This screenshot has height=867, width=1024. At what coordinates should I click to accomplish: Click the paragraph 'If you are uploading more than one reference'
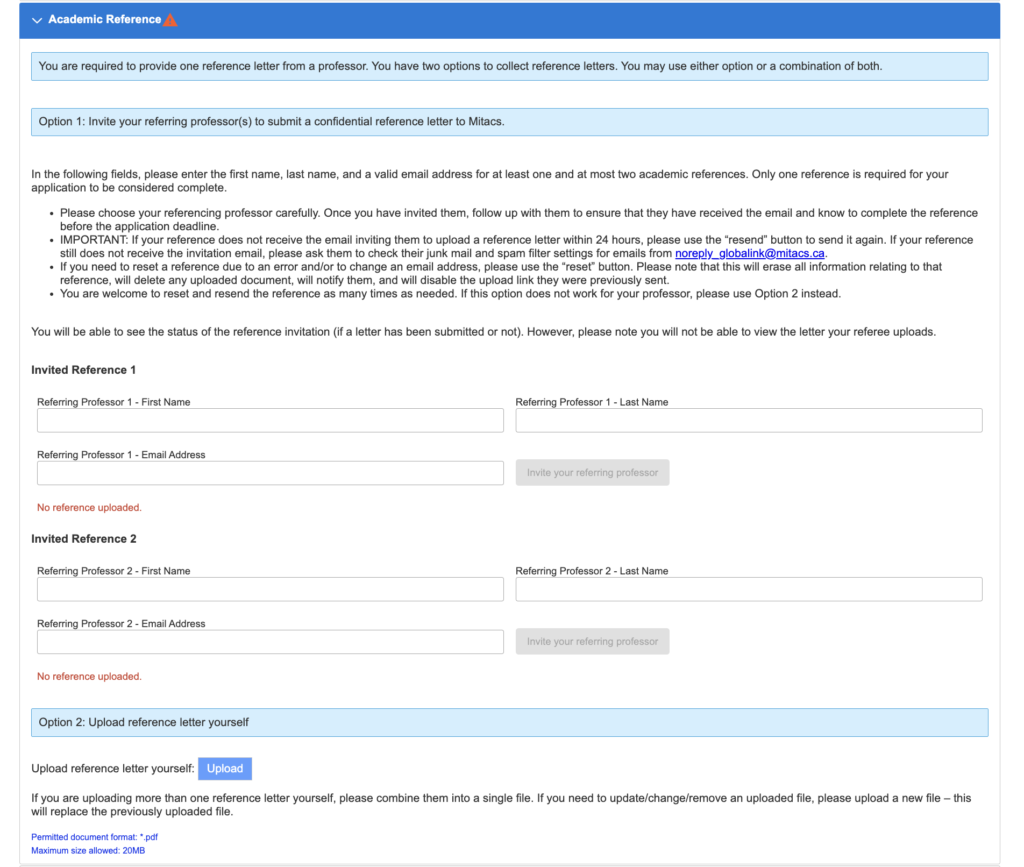502,805
